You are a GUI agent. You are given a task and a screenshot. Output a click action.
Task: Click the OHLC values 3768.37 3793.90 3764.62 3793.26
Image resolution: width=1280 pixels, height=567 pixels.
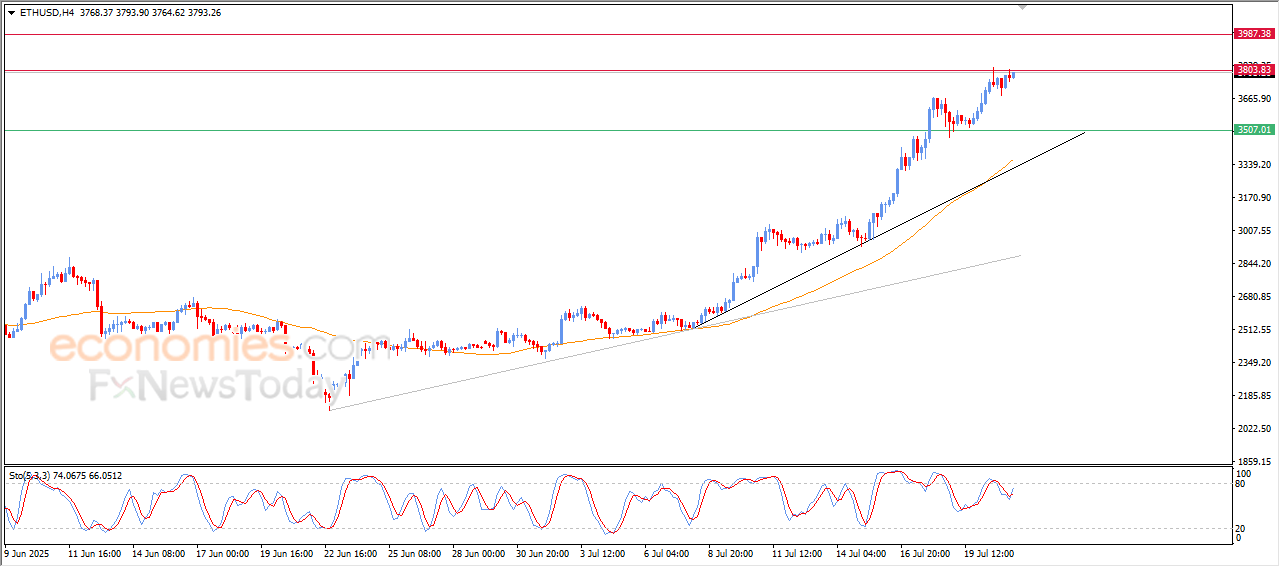151,13
